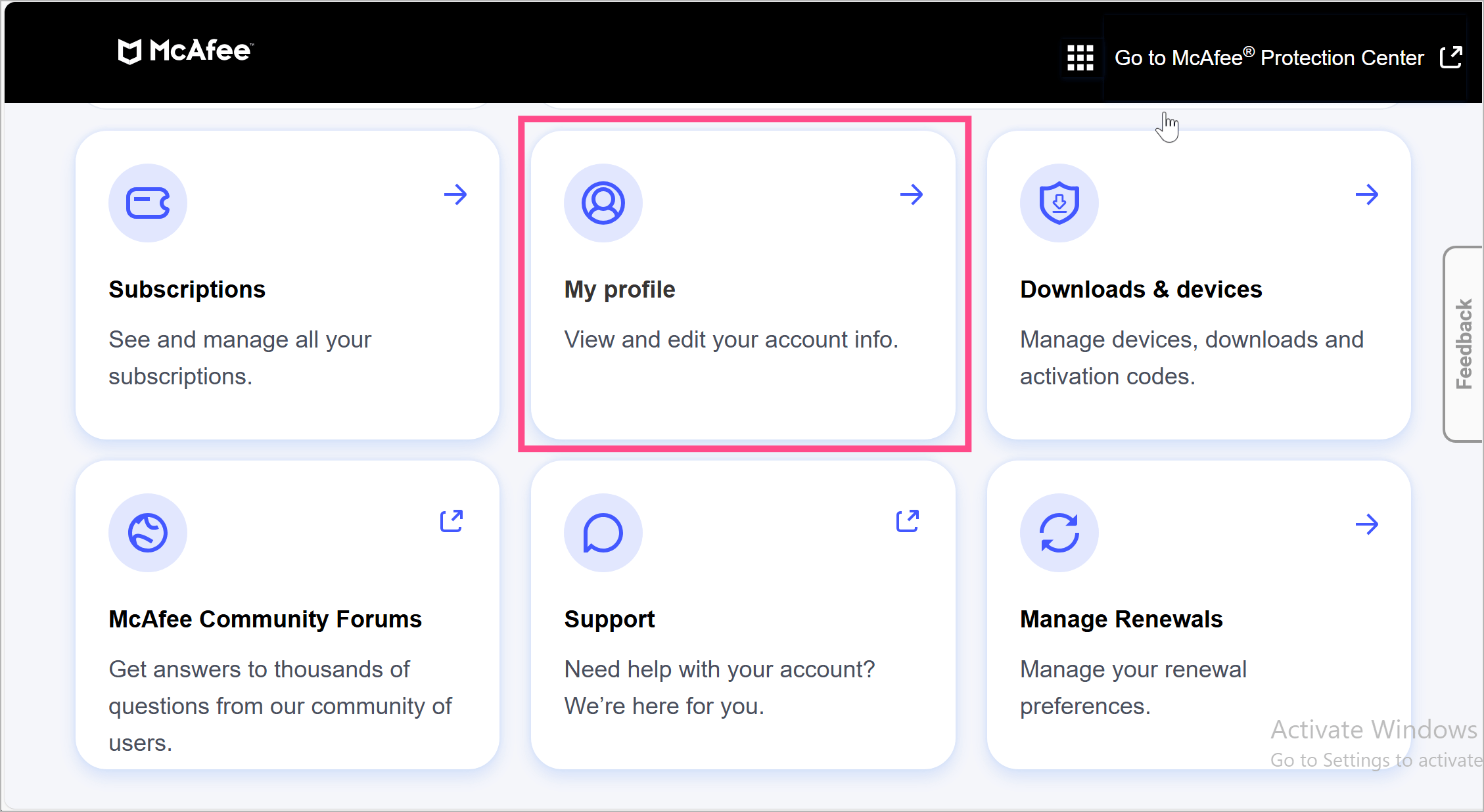Open Manage Renewals heading
Screen dimensions: 1484x812
coord(1121,620)
